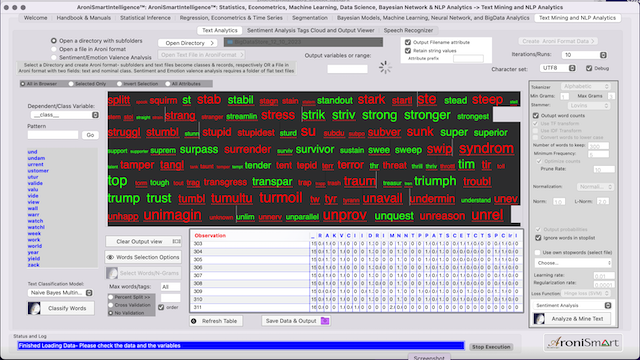
Task: Click the moon icon beside Classify Words
Action: pos(34,308)
